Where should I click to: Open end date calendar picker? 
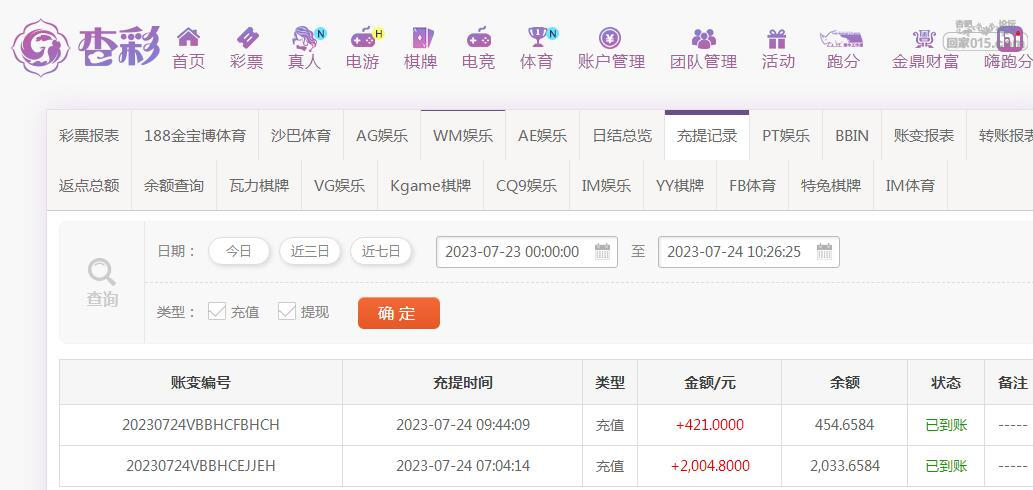point(824,252)
